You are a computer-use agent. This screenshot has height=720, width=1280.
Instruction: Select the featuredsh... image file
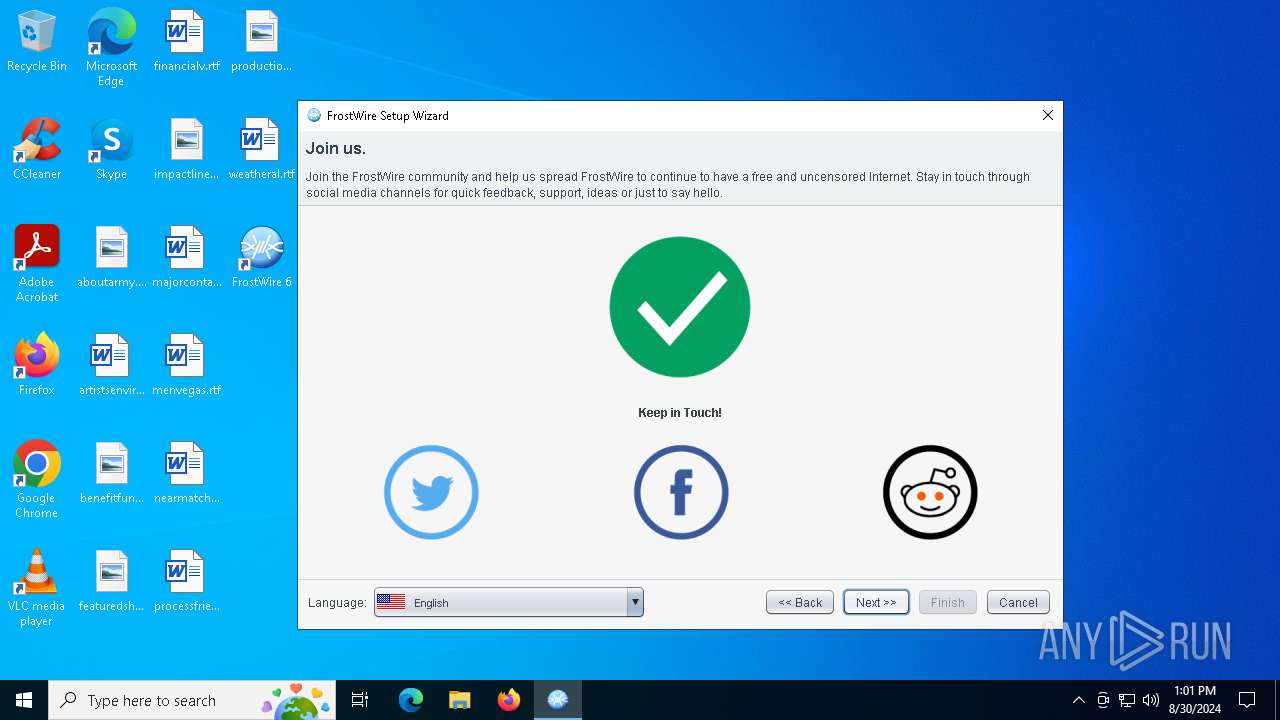(111, 581)
